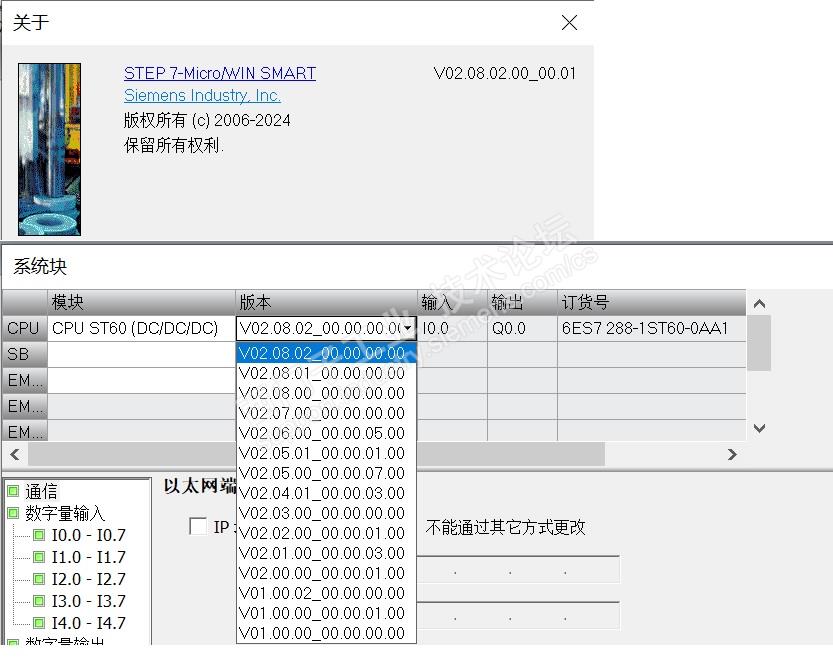Open the STEP 7-Micro/WIN SMART link
Image resolution: width=833 pixels, height=665 pixels.
(220, 73)
